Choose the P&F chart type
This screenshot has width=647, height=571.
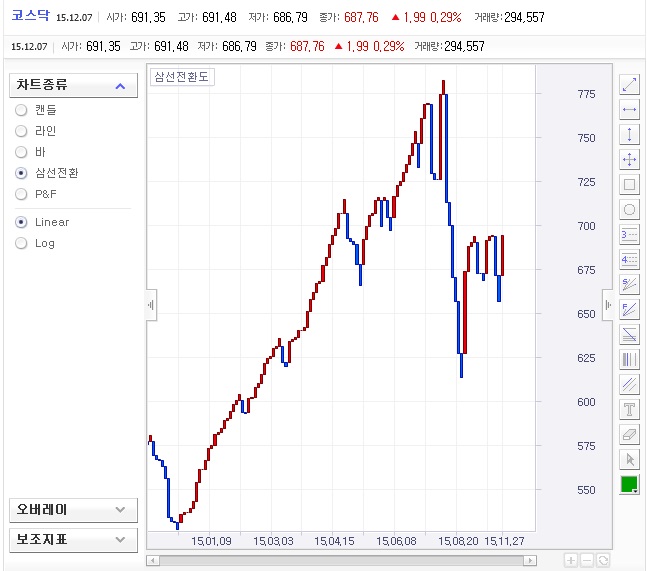click(x=22, y=194)
